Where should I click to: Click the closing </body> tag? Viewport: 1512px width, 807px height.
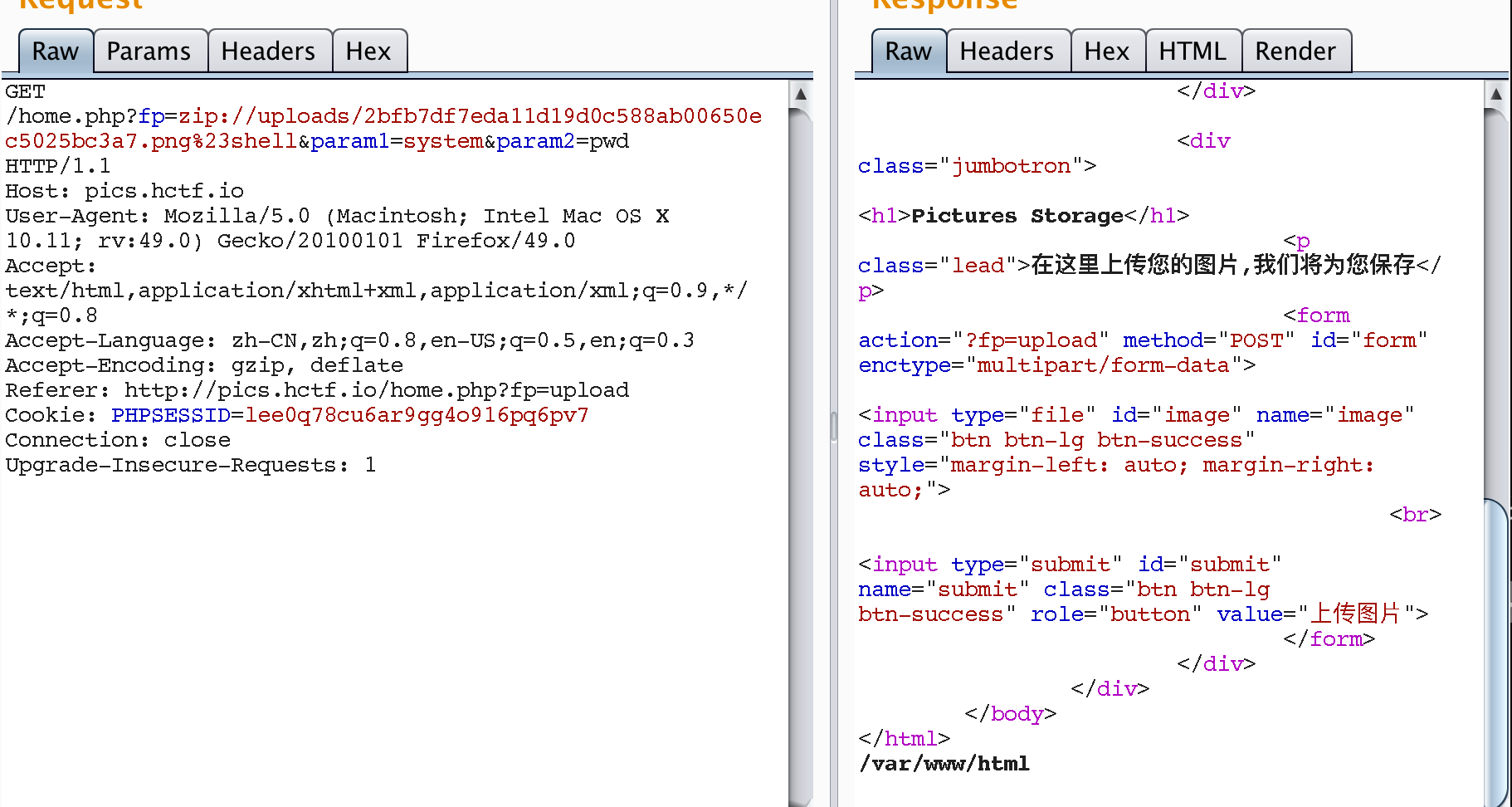[x=1011, y=714]
